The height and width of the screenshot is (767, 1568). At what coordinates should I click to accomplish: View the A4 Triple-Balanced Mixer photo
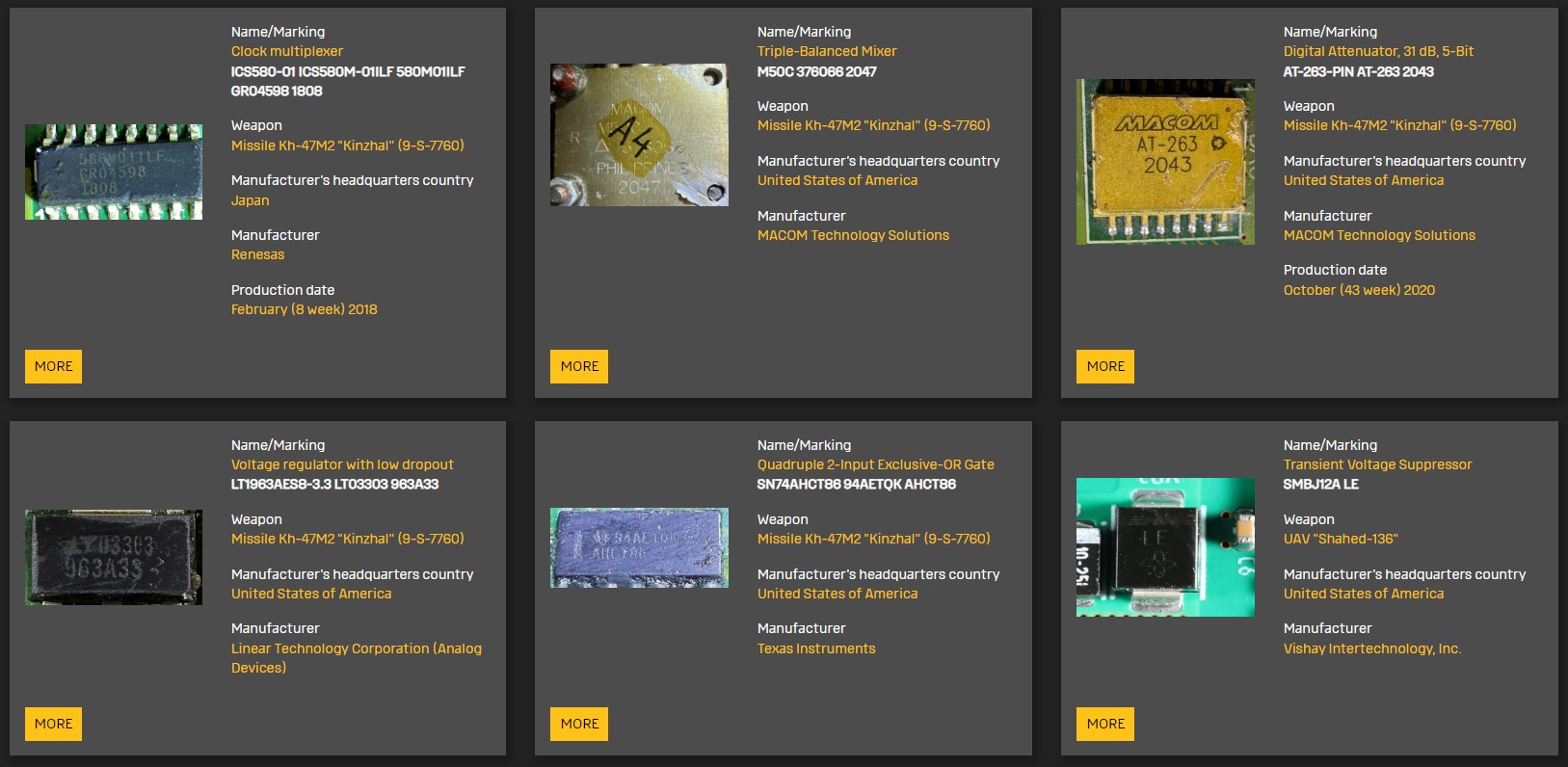click(639, 135)
